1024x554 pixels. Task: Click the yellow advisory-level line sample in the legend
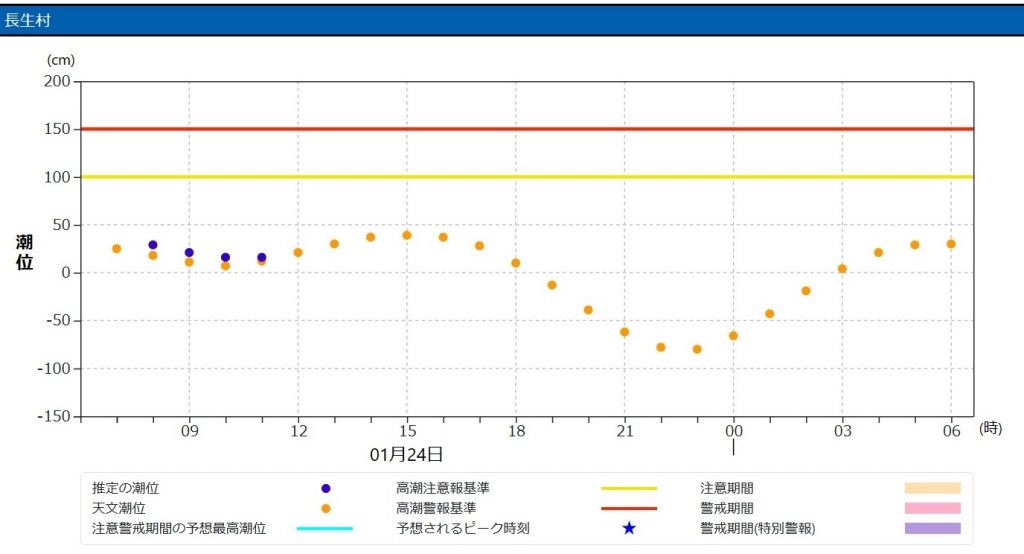629,489
